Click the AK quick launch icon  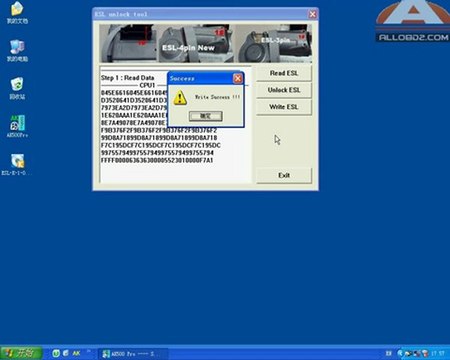(76, 353)
